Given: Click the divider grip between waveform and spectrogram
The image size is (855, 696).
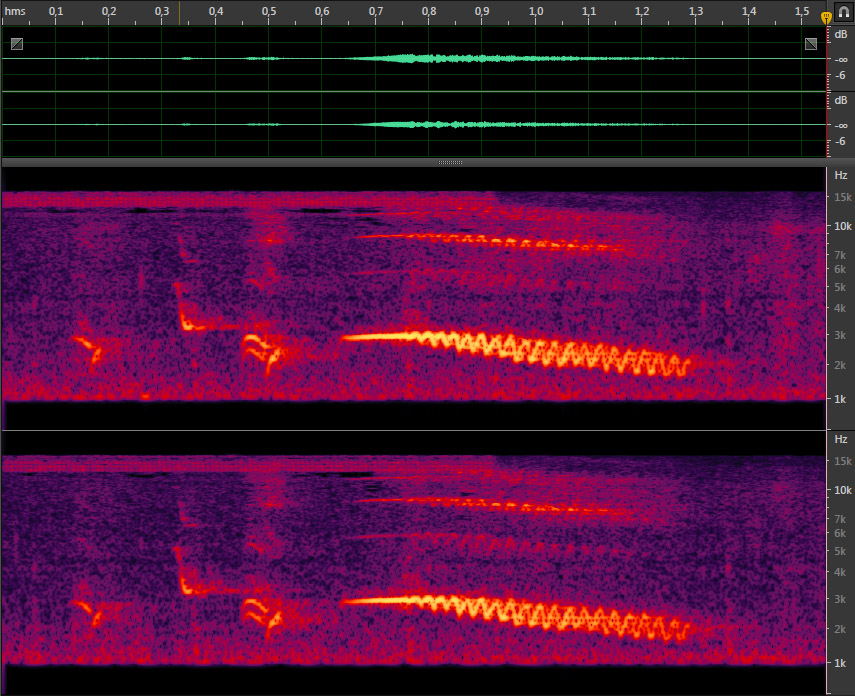Looking at the screenshot, I should (450, 161).
